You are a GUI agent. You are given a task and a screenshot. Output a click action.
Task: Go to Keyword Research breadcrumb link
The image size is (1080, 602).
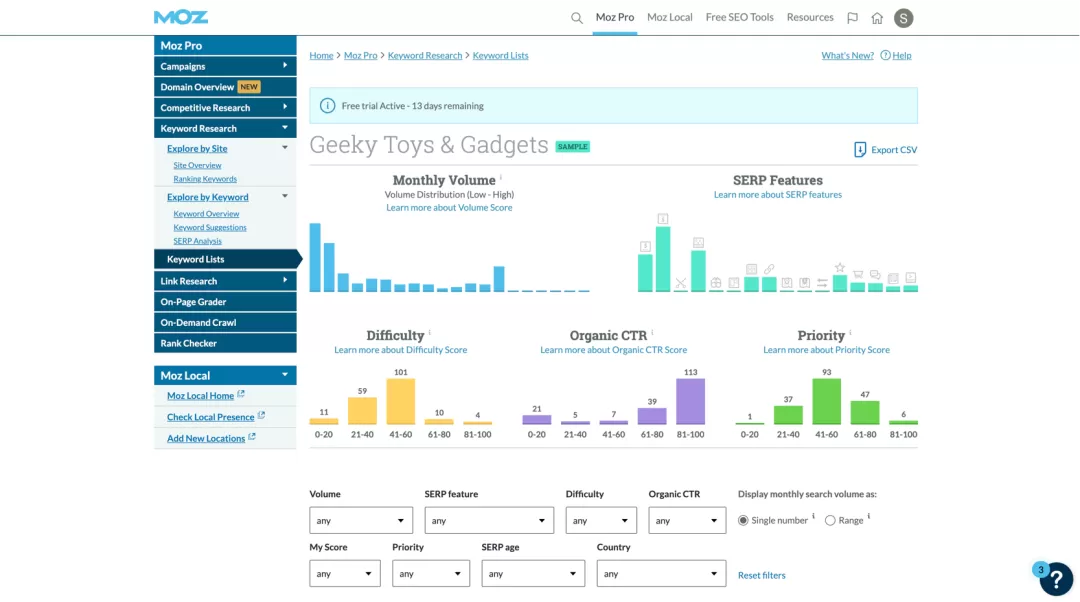click(x=425, y=55)
